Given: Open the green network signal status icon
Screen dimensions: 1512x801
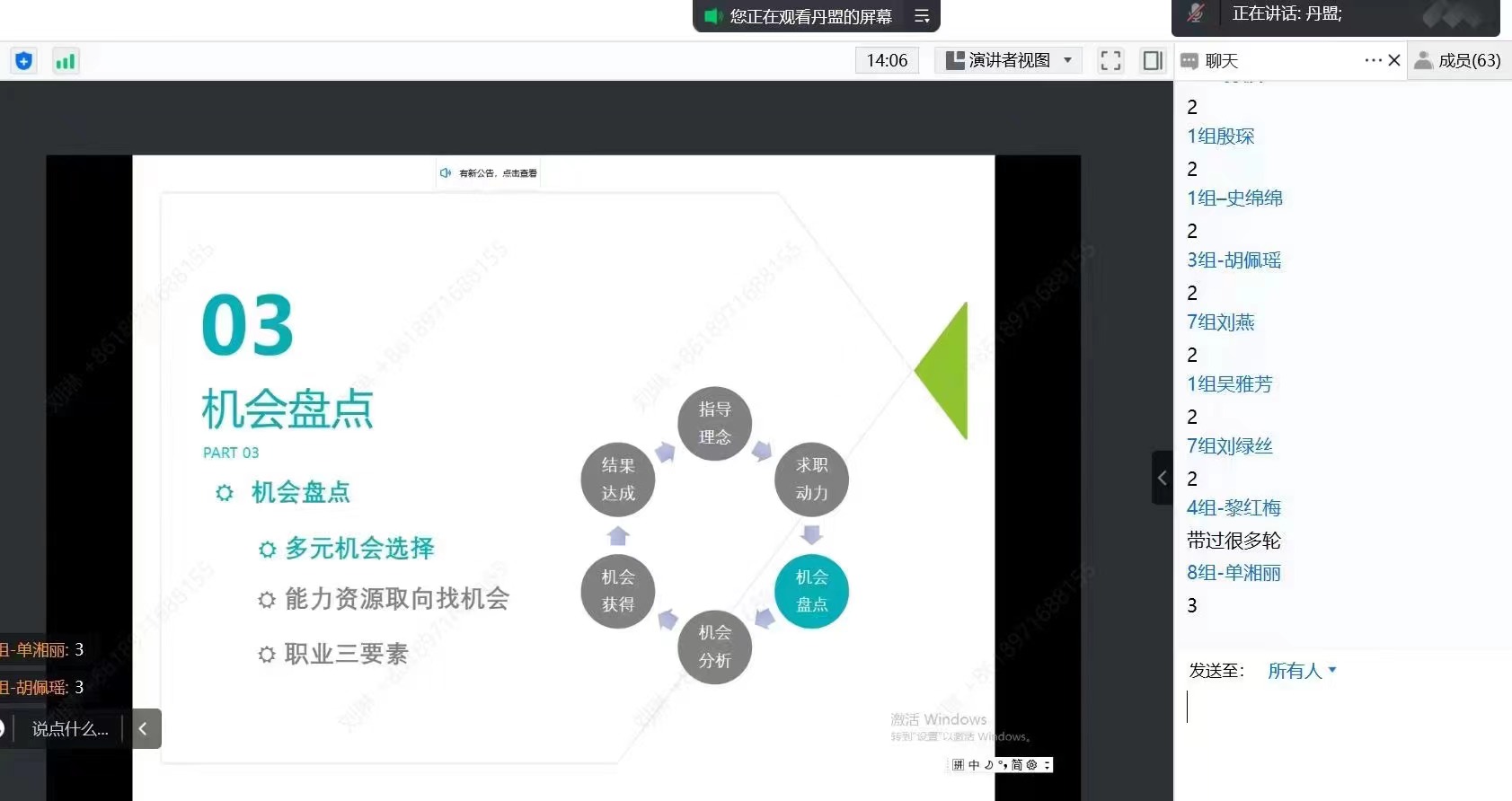Looking at the screenshot, I should point(66,61).
